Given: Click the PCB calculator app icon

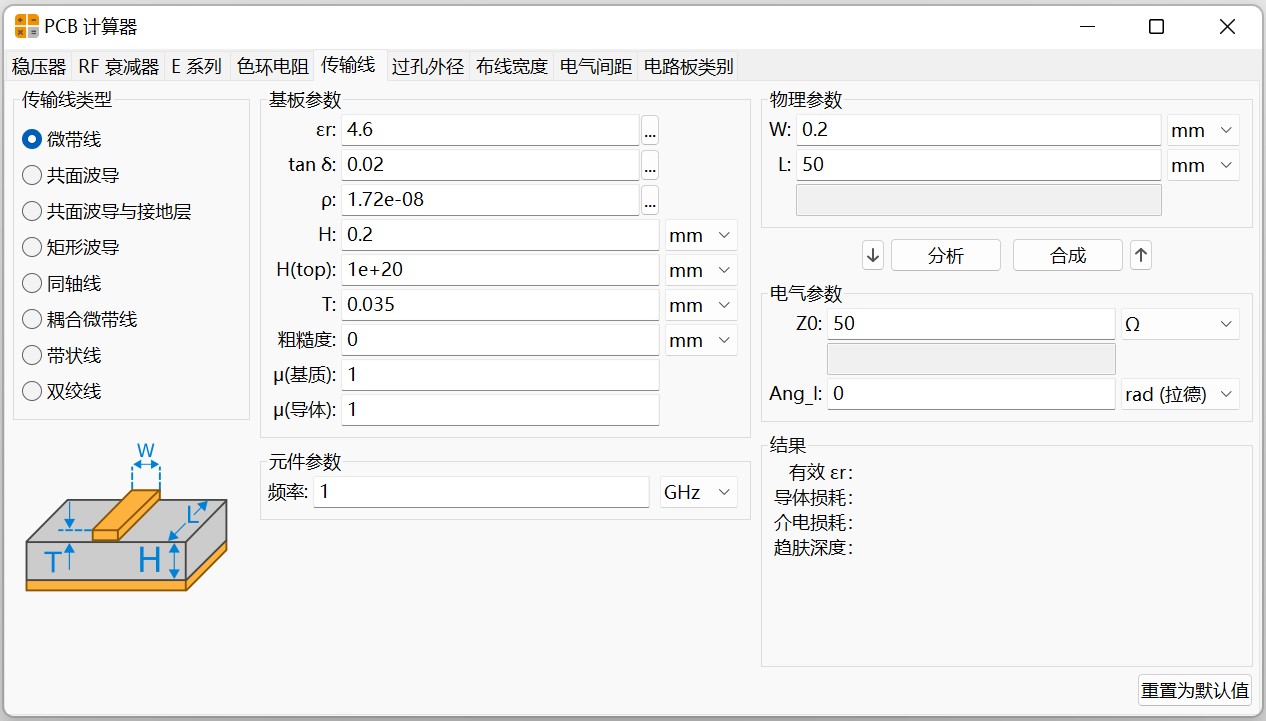Looking at the screenshot, I should [x=27, y=26].
